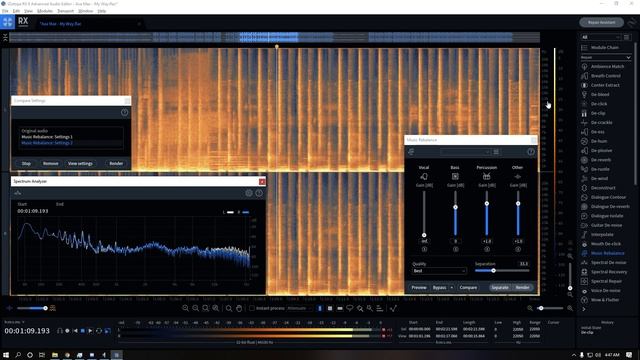The image size is (640, 360).
Task: Open the Spectral De-noise module
Action: (x=603, y=262)
